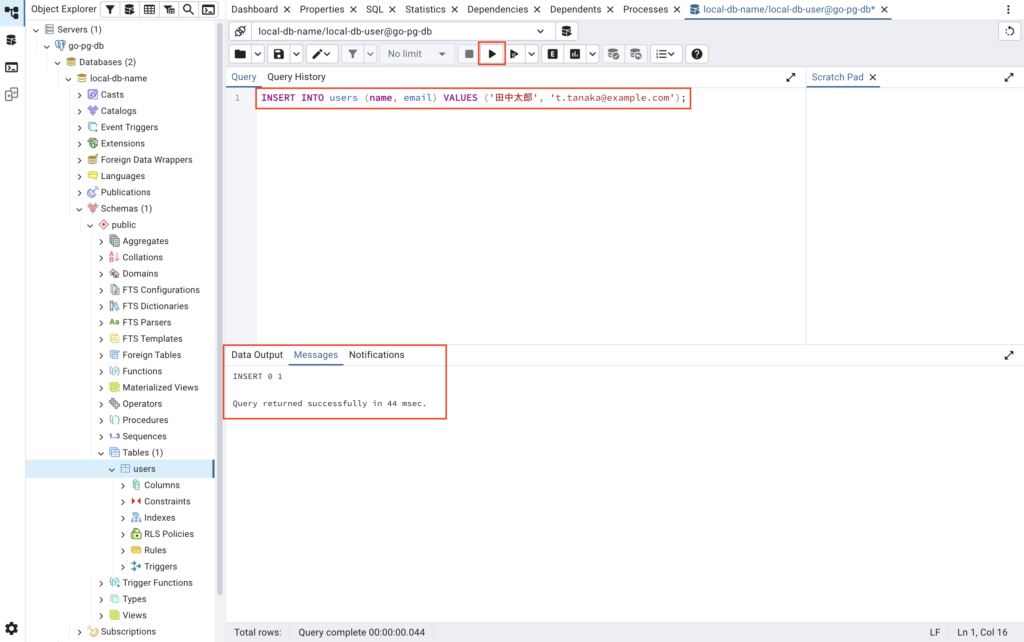
Task: Click the settings gear in left sidebar
Action: coord(11,628)
